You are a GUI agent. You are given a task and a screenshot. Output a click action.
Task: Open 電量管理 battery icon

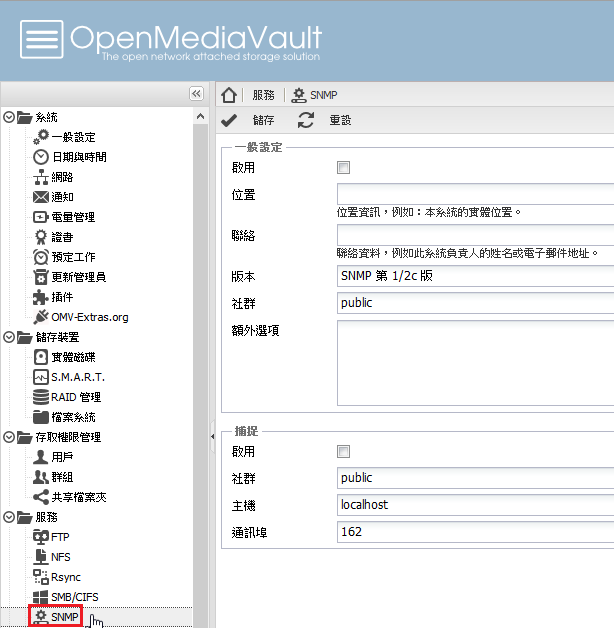tap(41, 217)
